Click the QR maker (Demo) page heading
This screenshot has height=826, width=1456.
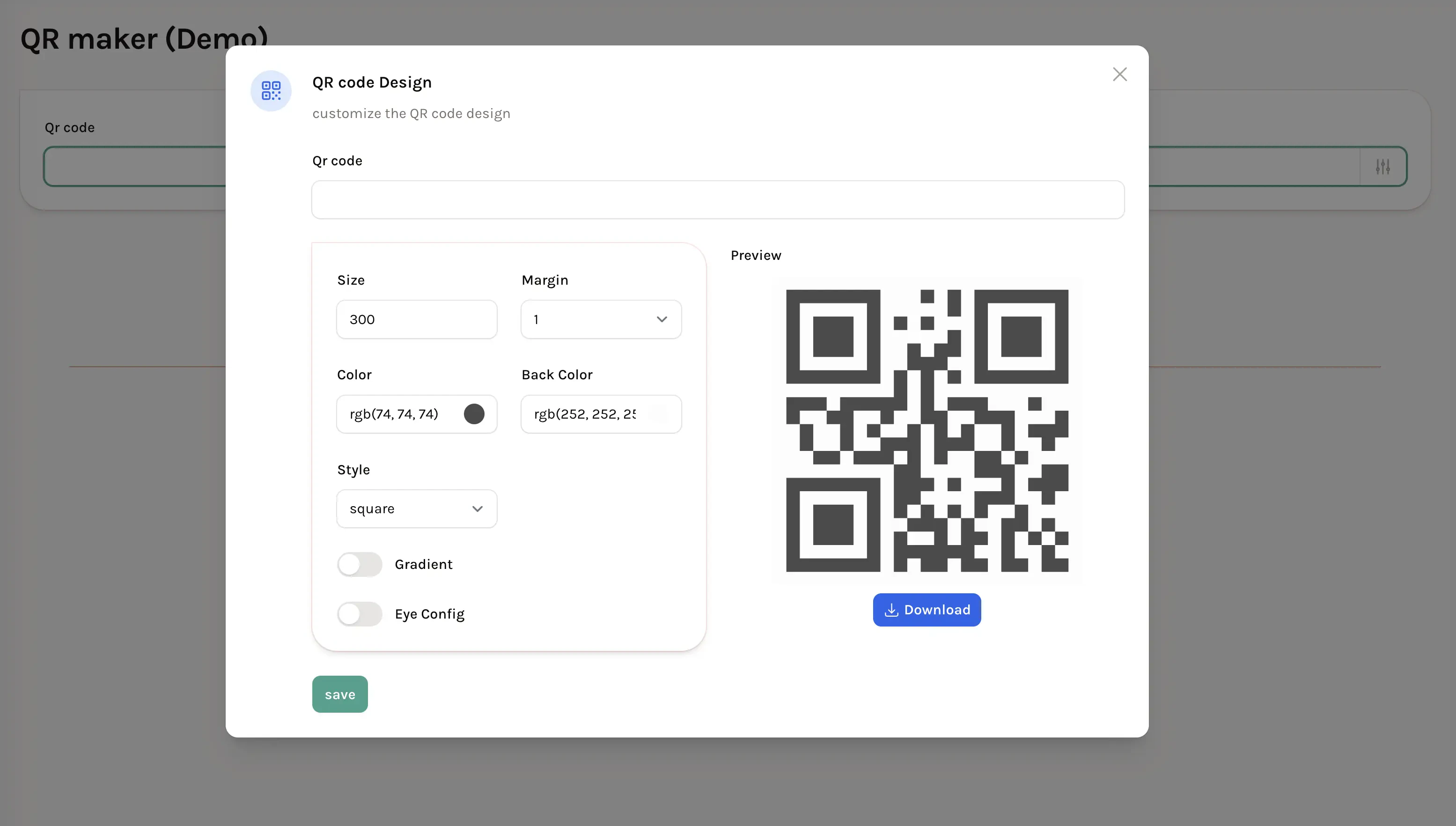coord(144,38)
